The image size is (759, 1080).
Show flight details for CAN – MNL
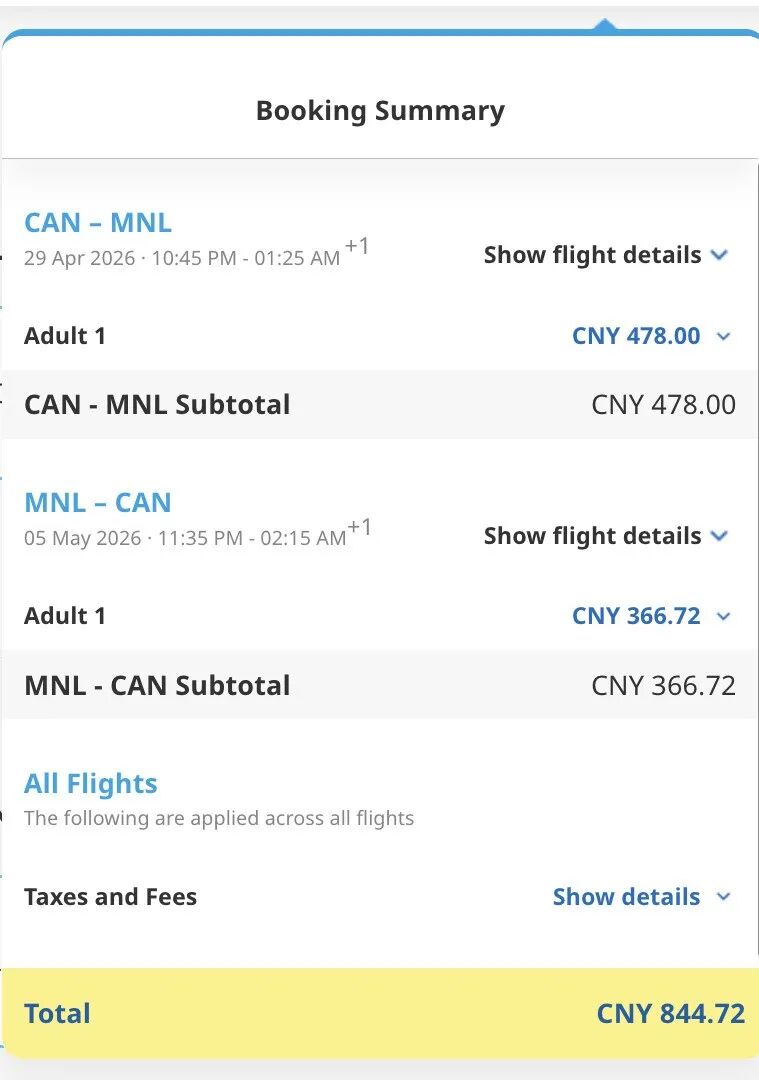pos(592,255)
